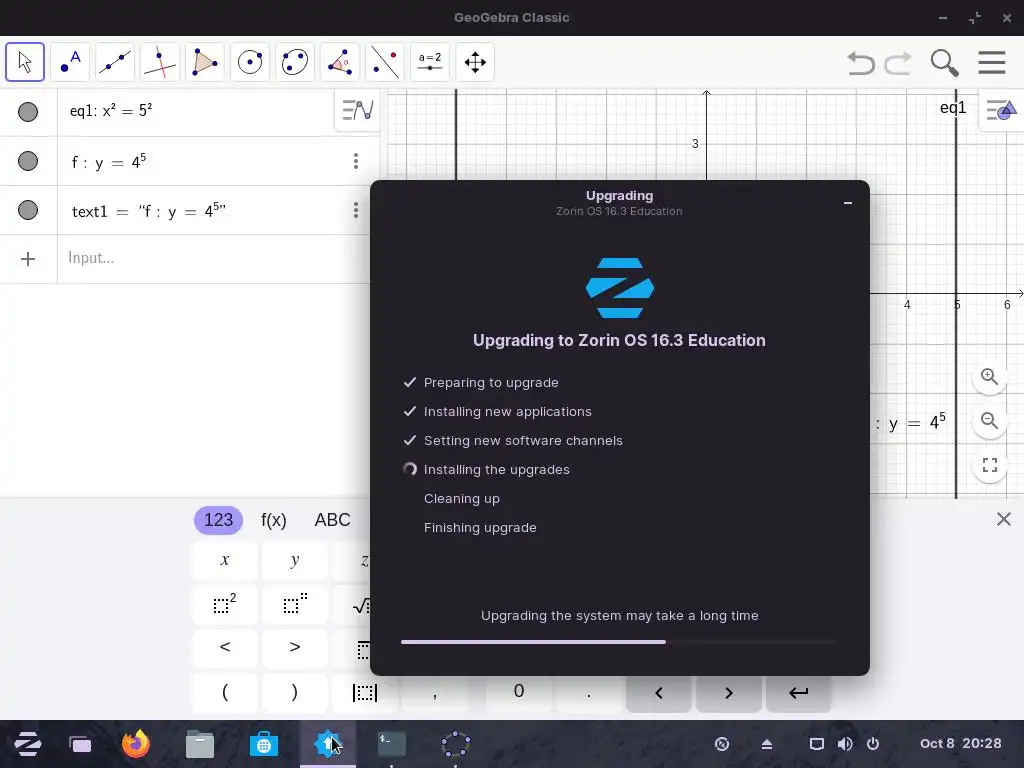Select the Point tool
Viewport: 1024px width, 768px height.
coord(70,62)
